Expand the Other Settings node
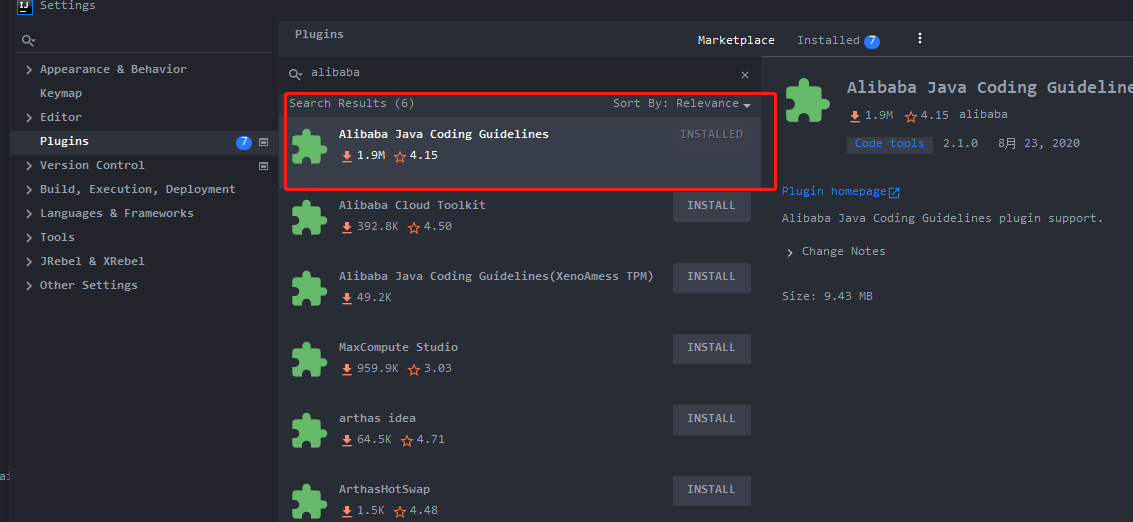 [29, 286]
